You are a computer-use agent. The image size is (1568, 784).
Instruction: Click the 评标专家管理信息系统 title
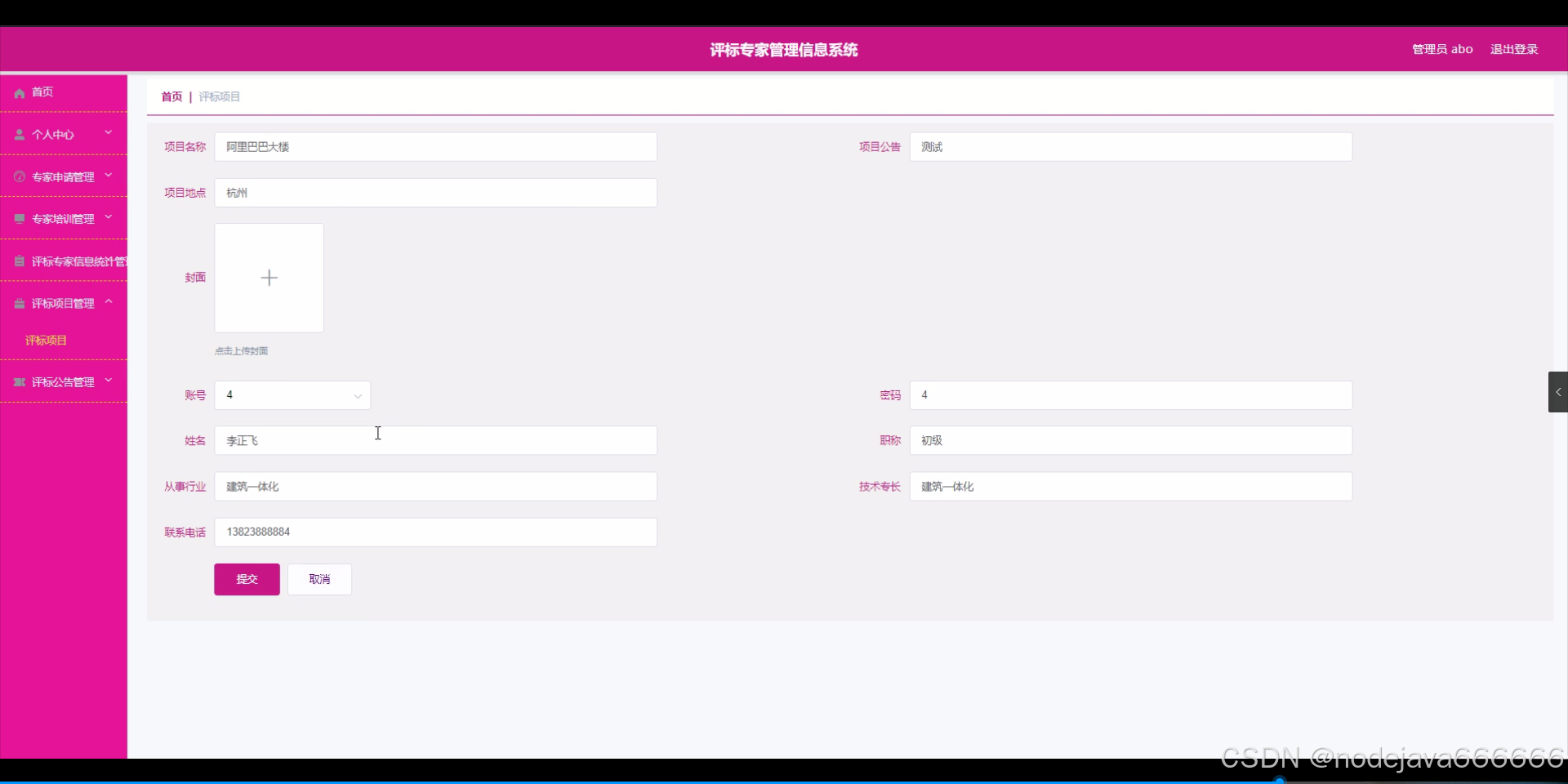784,50
